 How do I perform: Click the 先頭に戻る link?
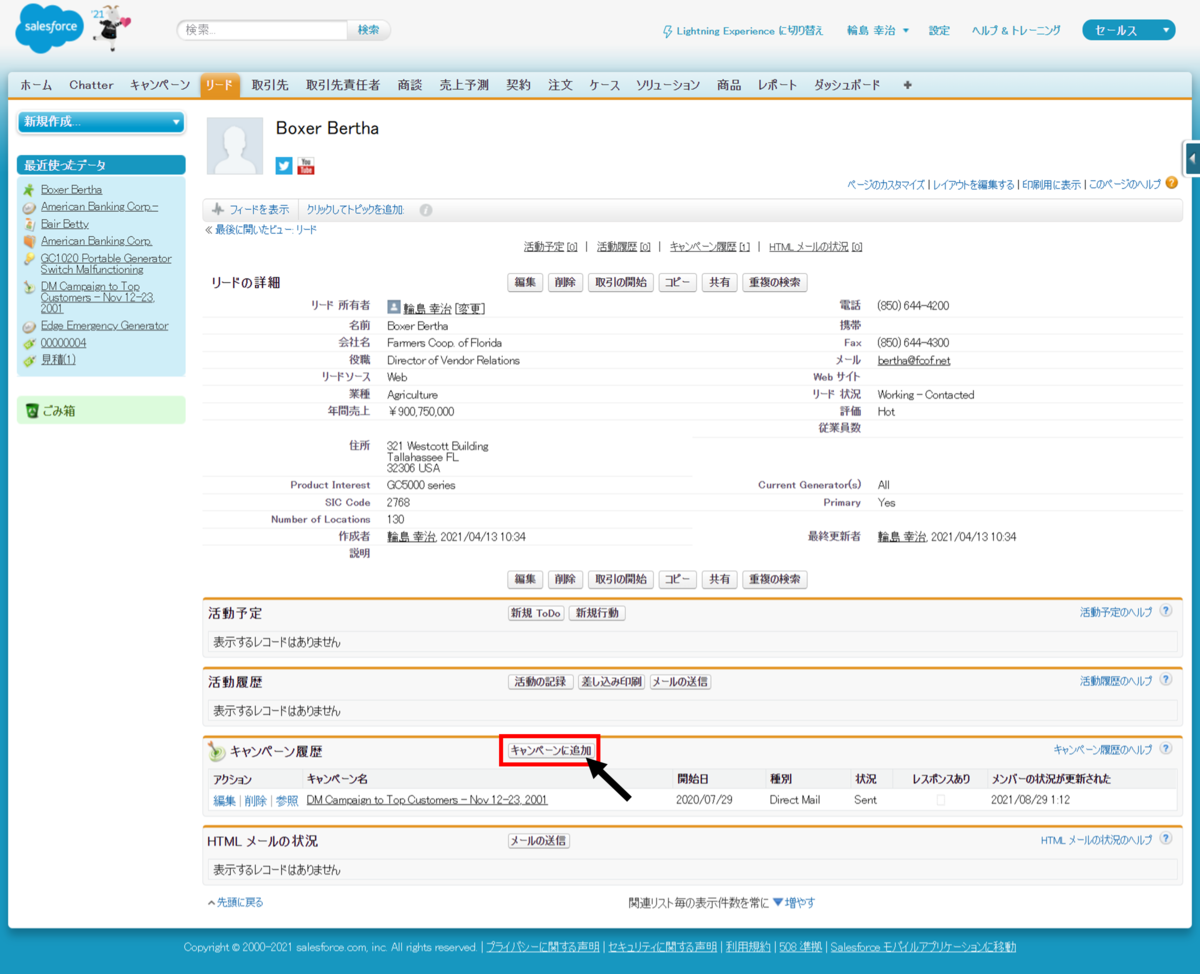[240, 903]
